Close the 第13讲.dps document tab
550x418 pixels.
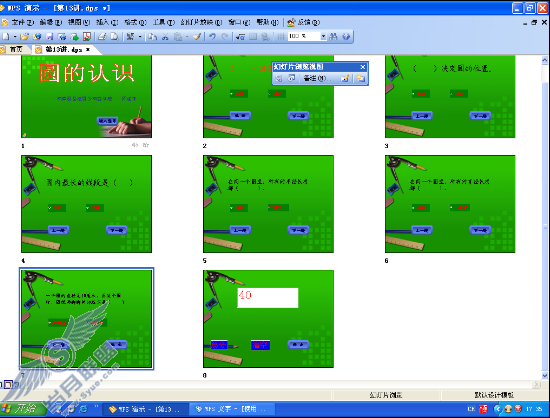88,50
